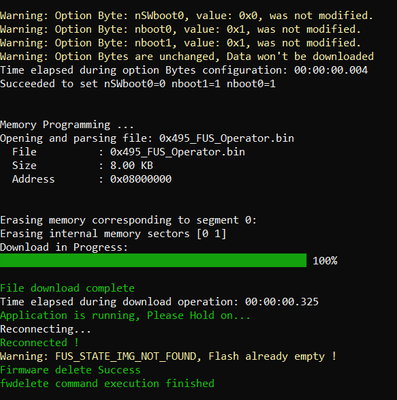Select the Address 0x08000000 row
The image size is (397, 400).
coord(92,179)
